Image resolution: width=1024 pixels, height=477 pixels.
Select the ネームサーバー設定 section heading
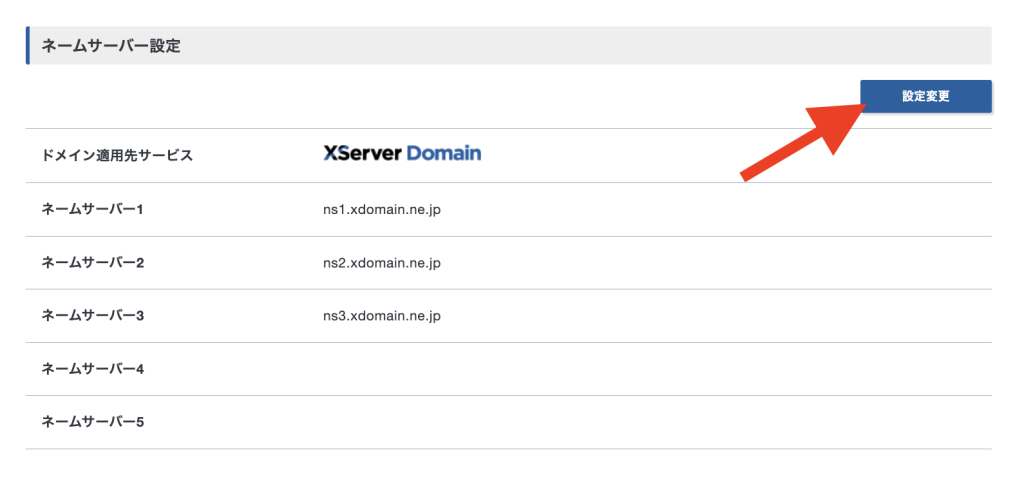tap(111, 46)
